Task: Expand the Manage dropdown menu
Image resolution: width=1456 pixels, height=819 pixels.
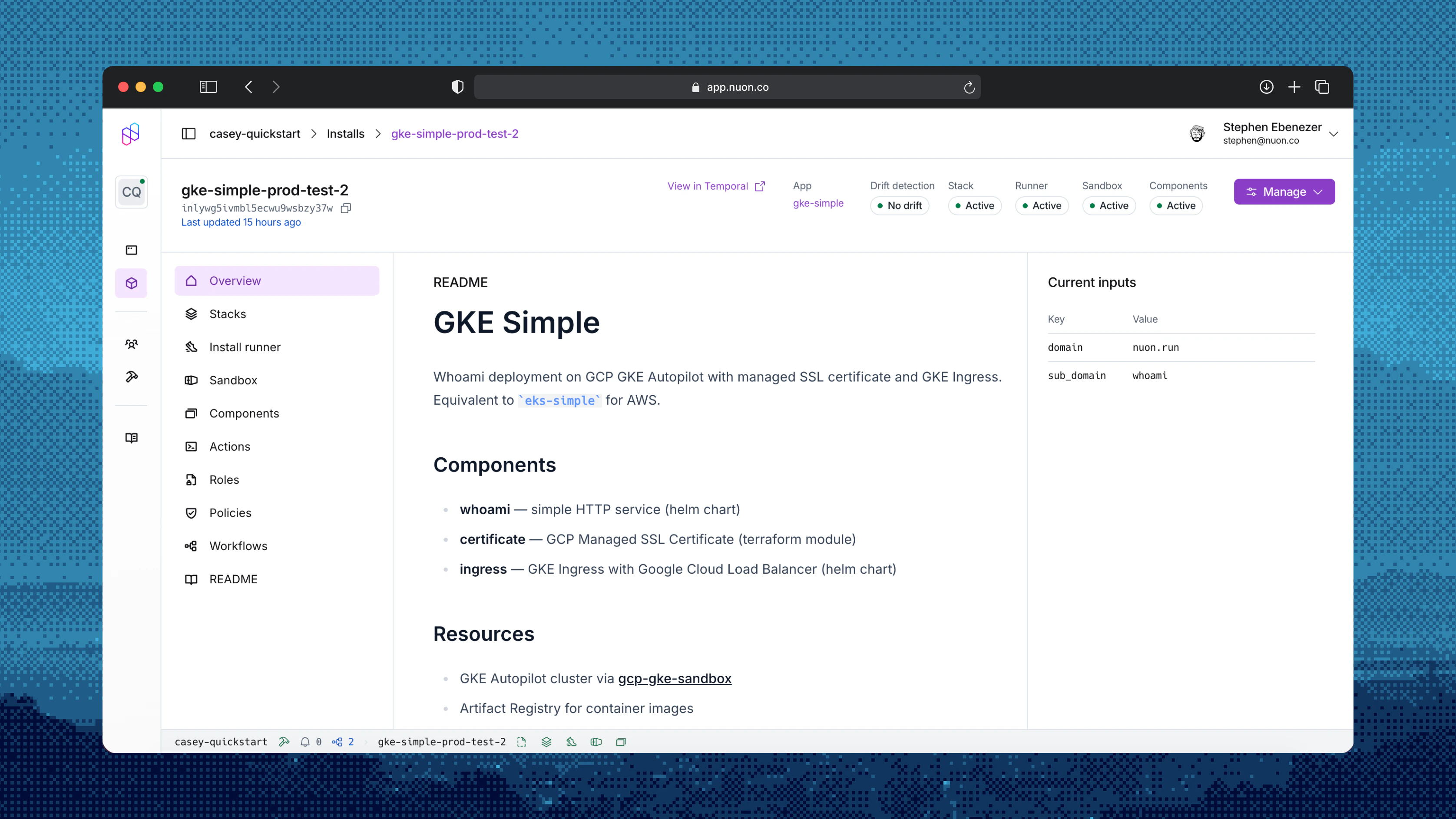Action: coord(1284,191)
